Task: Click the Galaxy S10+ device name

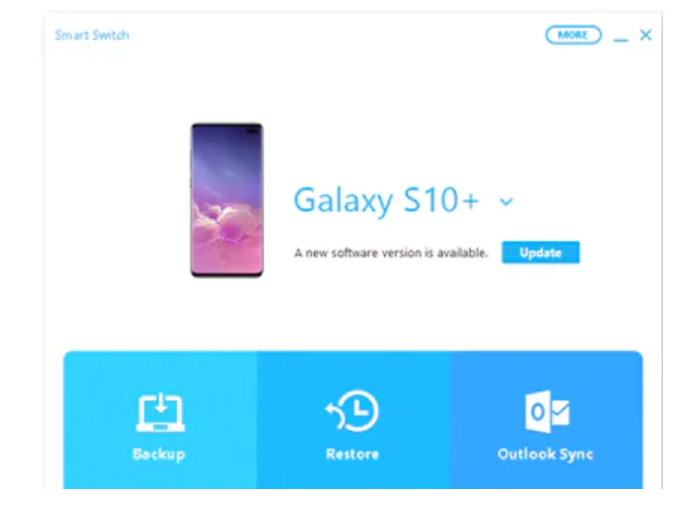Action: click(386, 201)
